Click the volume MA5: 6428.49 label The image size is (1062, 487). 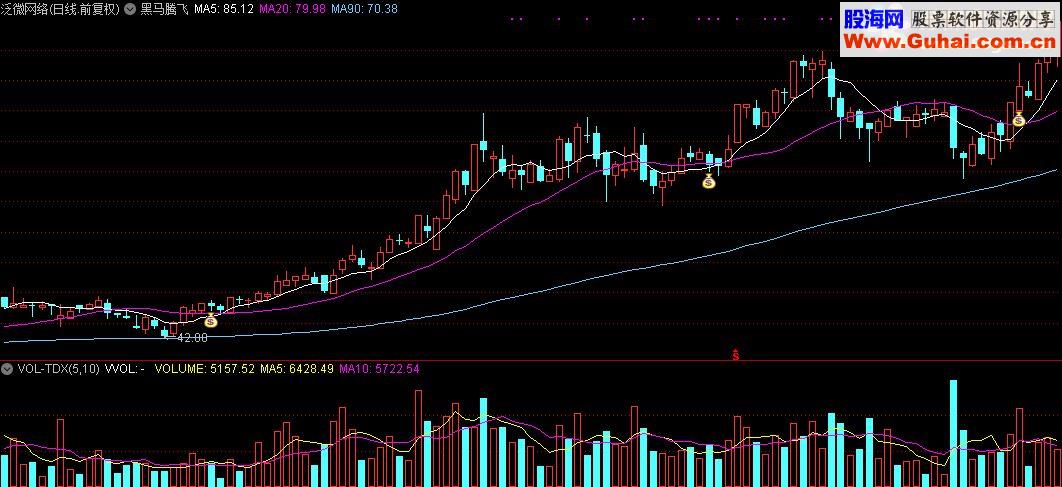(x=297, y=369)
